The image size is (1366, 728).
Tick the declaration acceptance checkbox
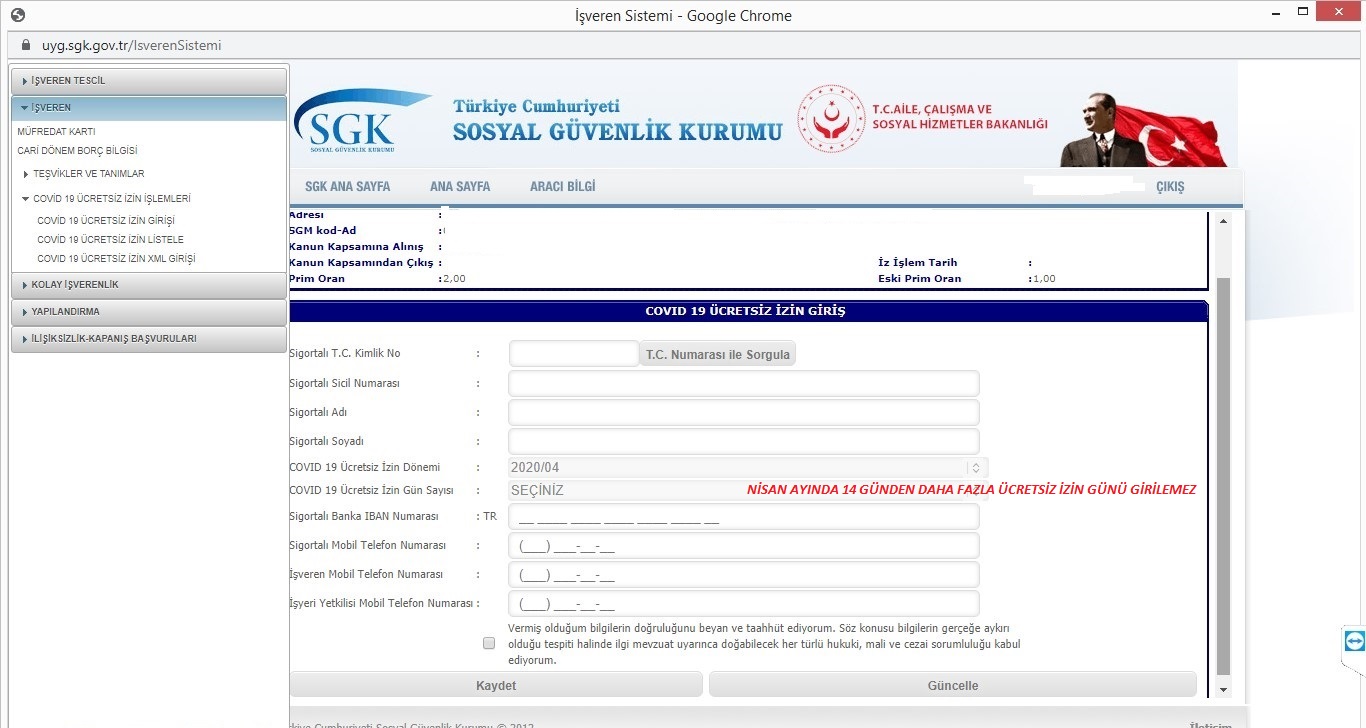pyautogui.click(x=489, y=643)
